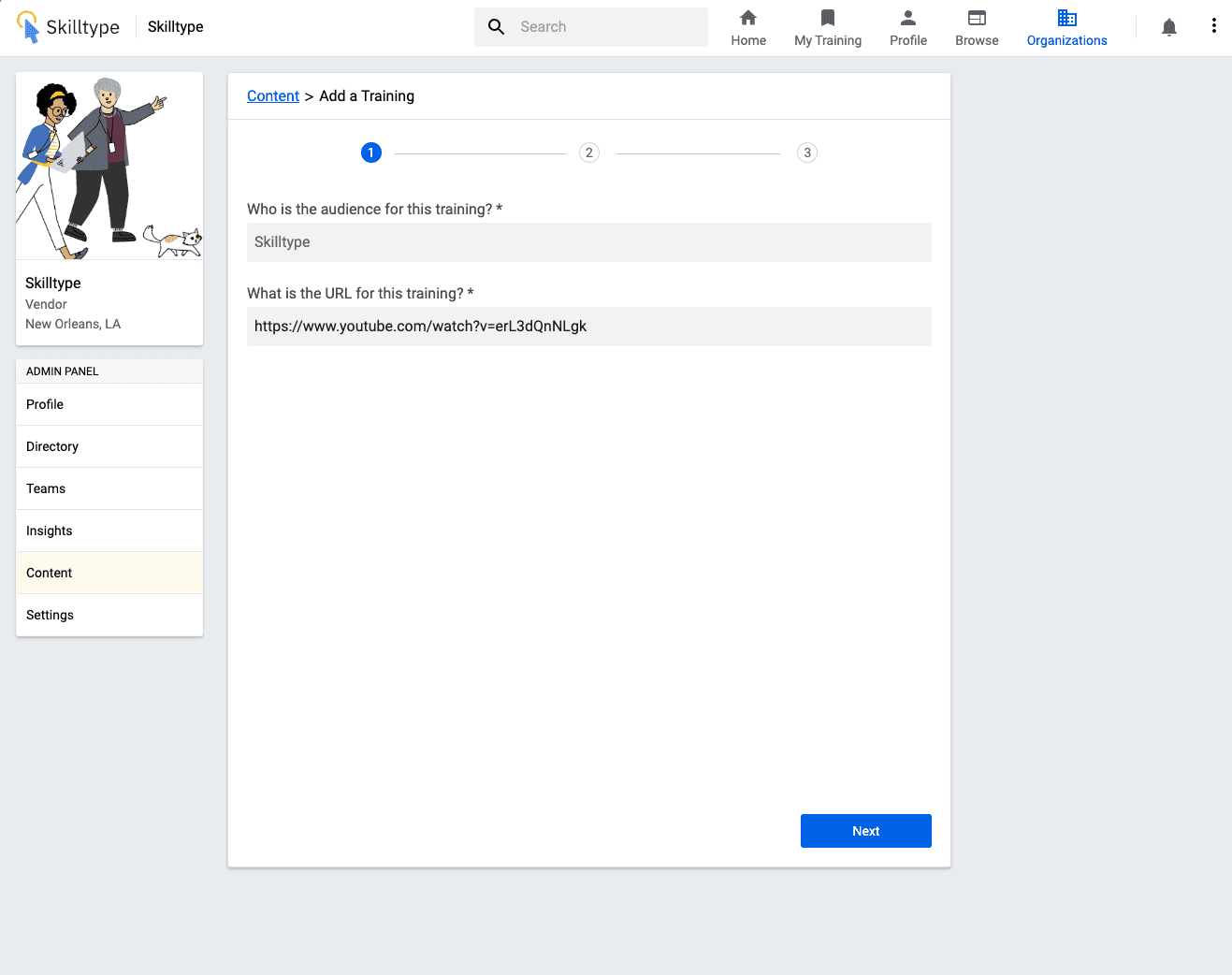This screenshot has width=1232, height=975.
Task: Click the Skilltype name on organization card
Action: pos(53,283)
